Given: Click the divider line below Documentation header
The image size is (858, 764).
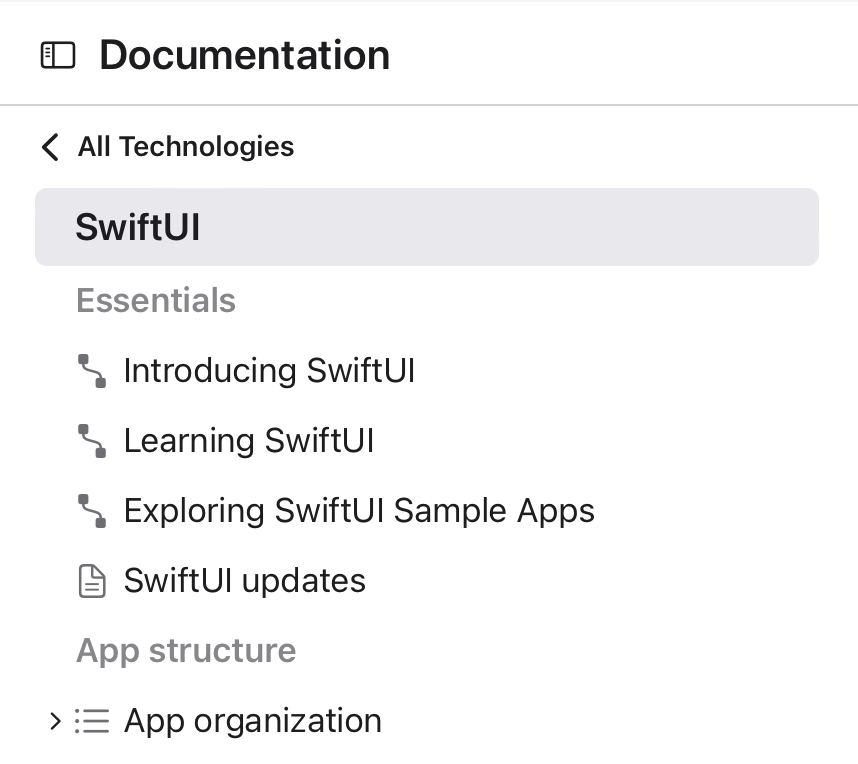Looking at the screenshot, I should click(429, 104).
